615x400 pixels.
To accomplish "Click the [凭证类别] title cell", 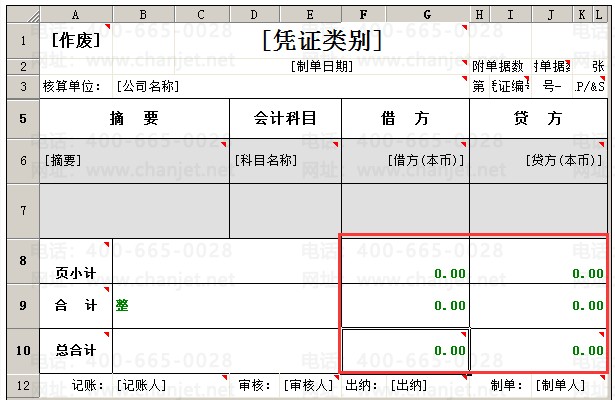I will 322,41.
